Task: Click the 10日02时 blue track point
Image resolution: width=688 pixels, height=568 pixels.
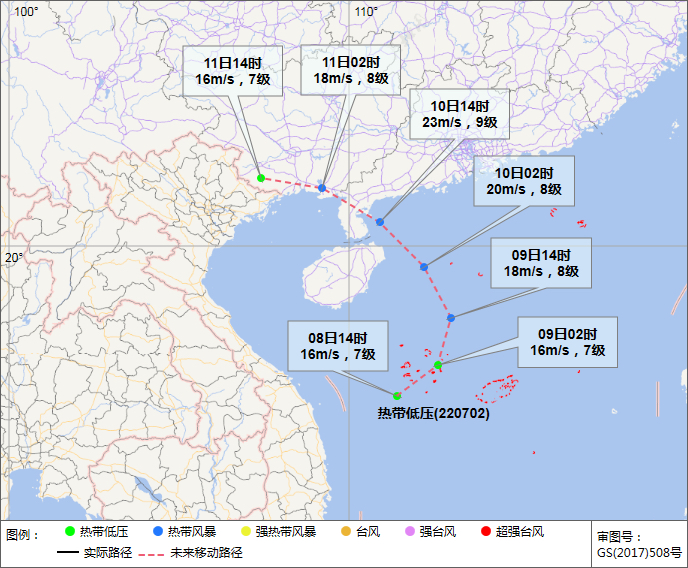Action: tap(424, 267)
